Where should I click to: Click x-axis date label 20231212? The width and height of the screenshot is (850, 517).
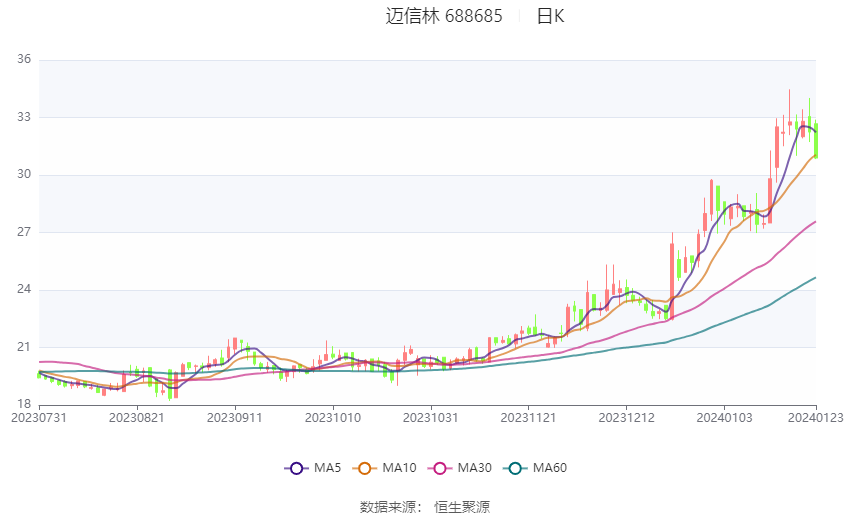click(627, 418)
